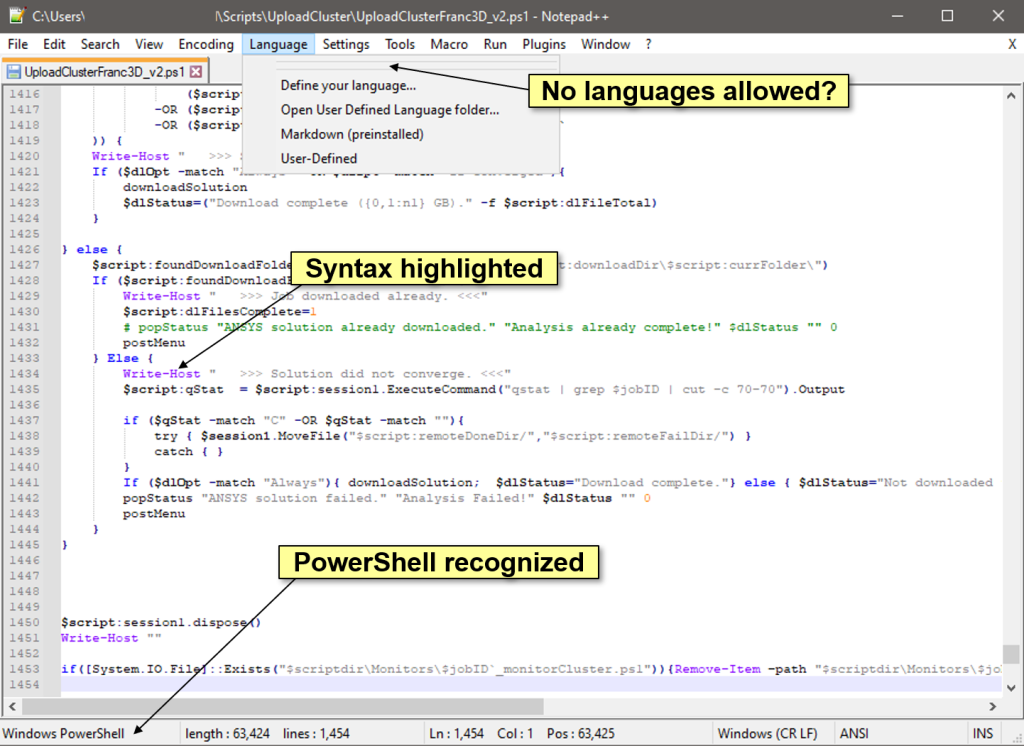The width and height of the screenshot is (1024, 746).
Task: Click line number 1426 in margin
Action: [x=24, y=250]
